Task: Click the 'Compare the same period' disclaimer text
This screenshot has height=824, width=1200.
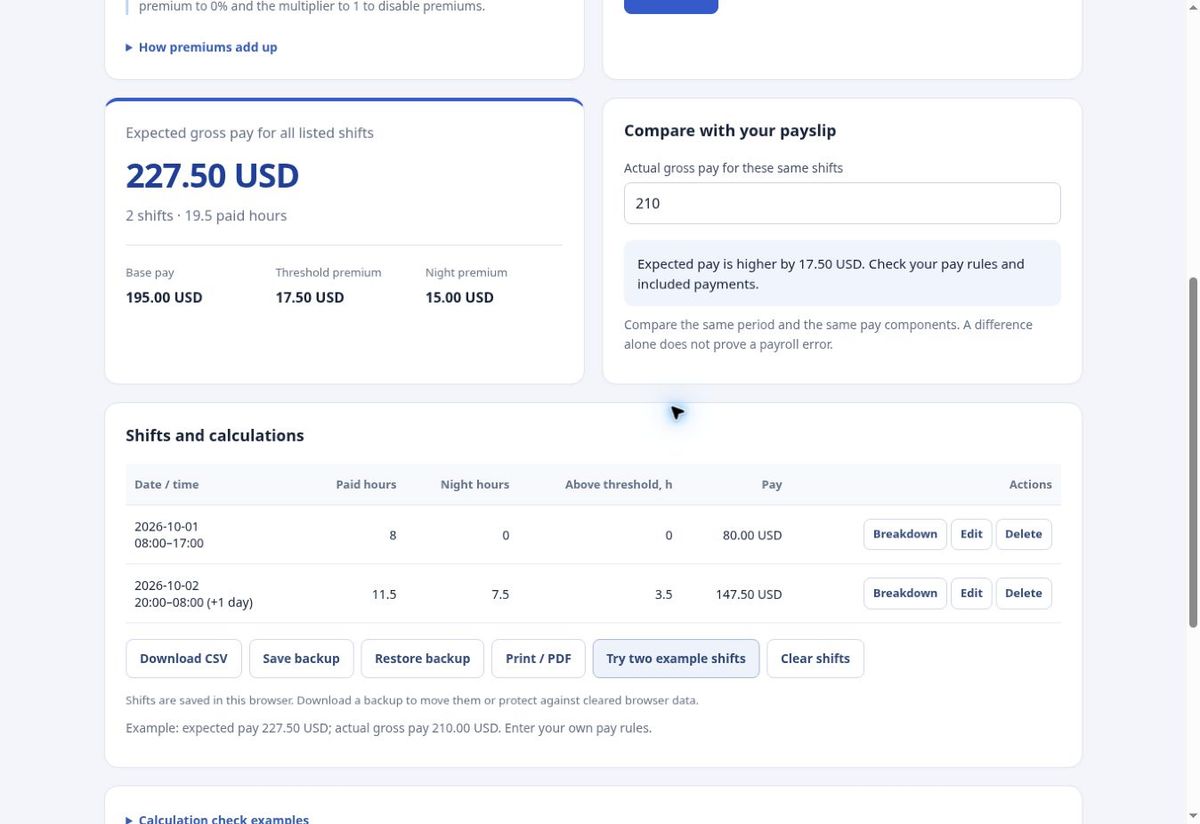Action: tap(828, 334)
